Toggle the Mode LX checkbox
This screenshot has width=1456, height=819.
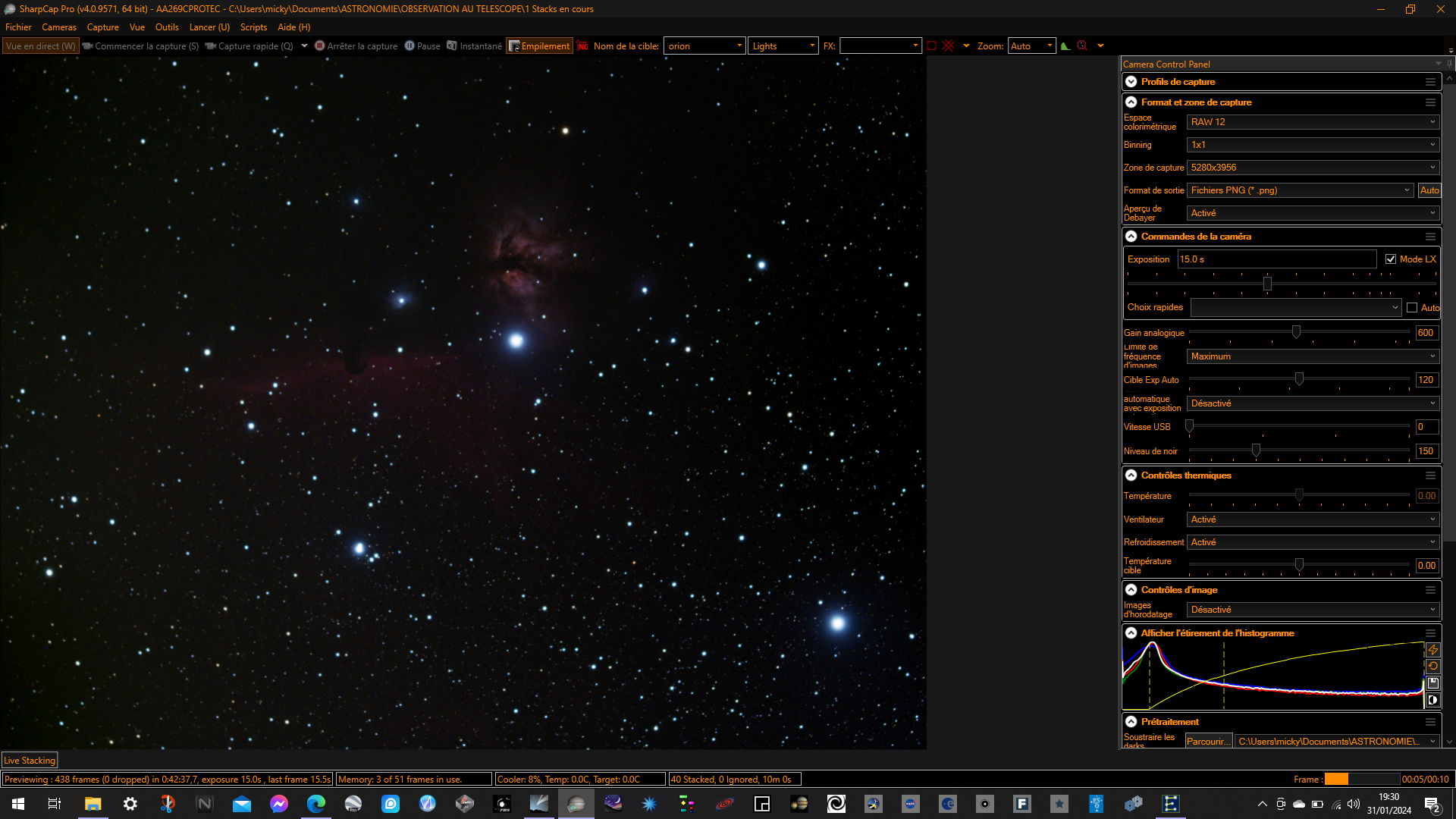click(x=1390, y=259)
